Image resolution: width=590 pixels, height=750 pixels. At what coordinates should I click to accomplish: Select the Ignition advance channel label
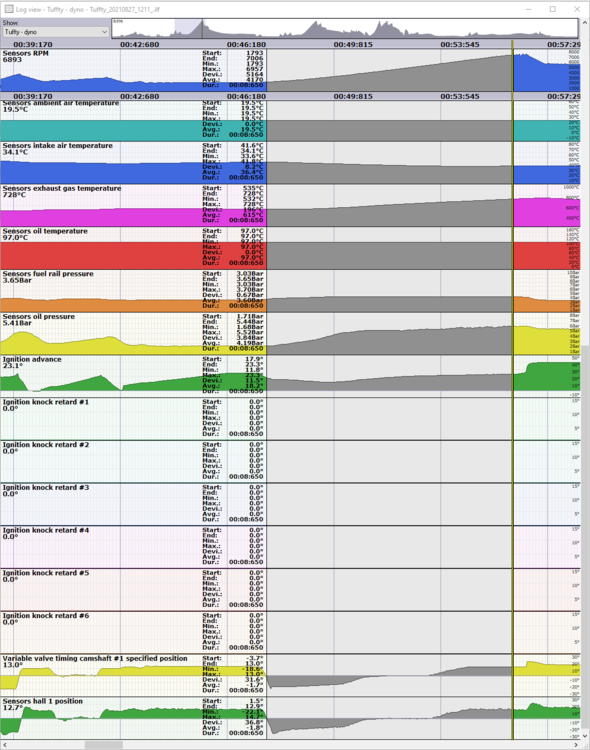click(x=32, y=359)
